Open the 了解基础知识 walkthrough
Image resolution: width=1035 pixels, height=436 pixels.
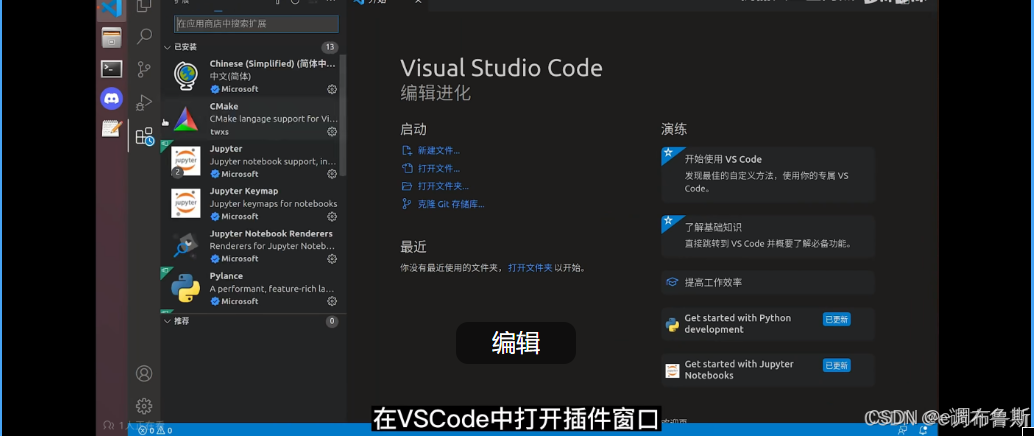click(x=768, y=235)
